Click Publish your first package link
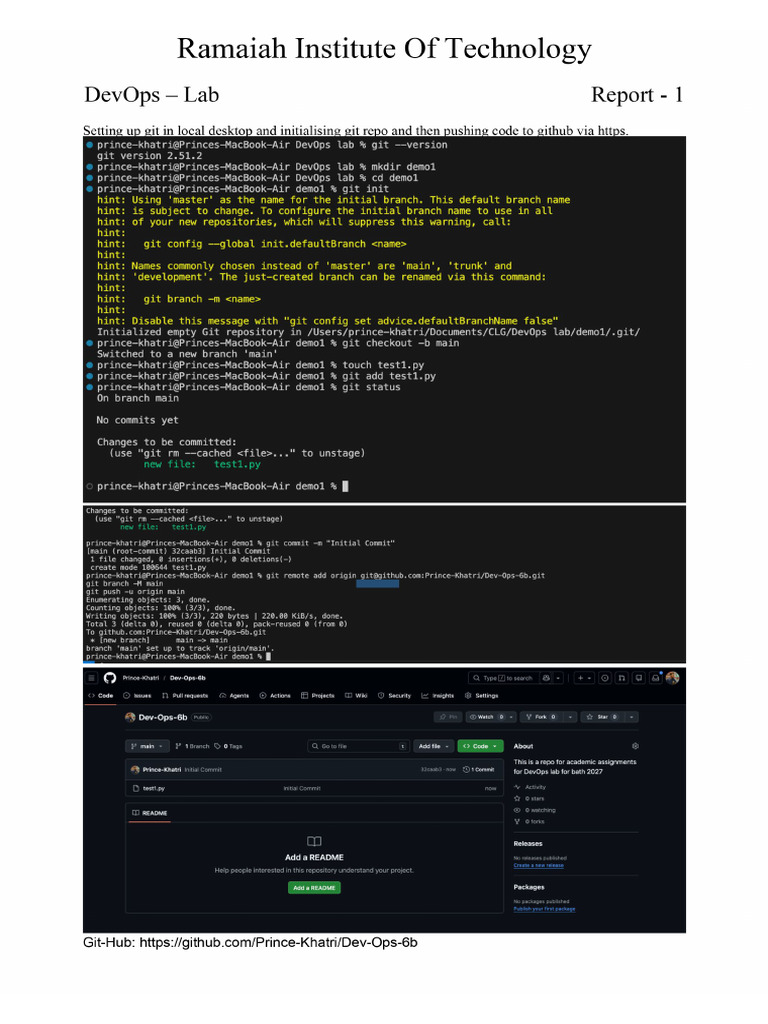768x1024 pixels. (x=544, y=908)
